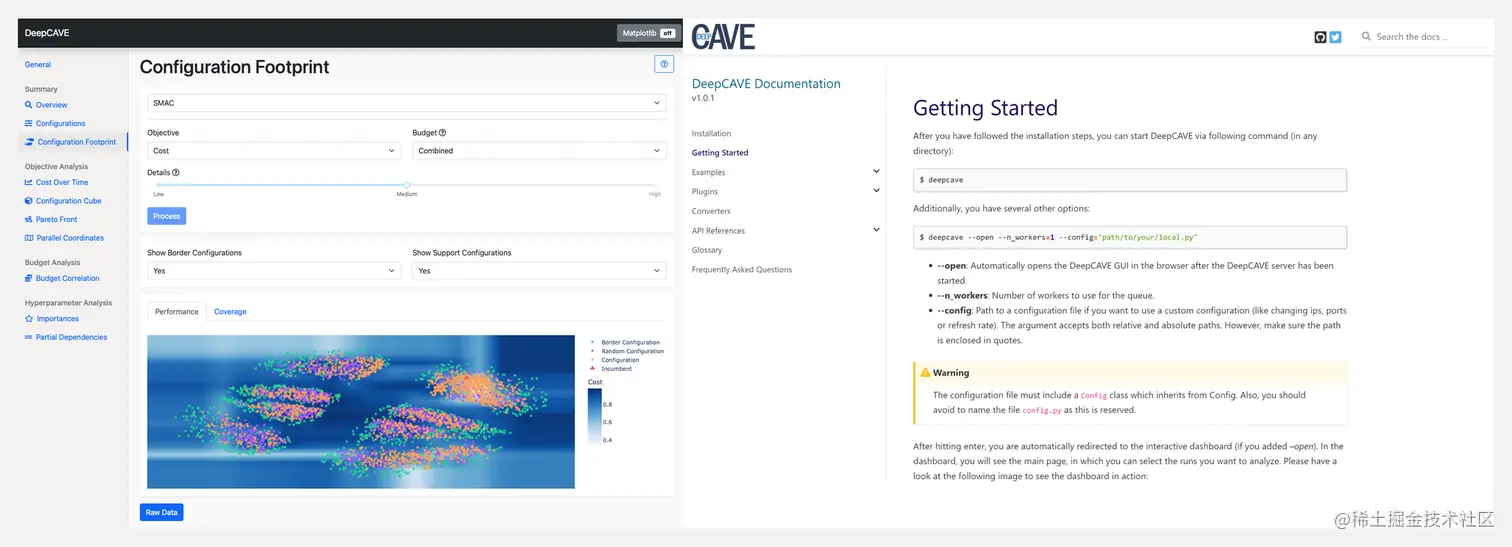Click the Importances star icon
Screen dimensions: 1512x547
point(28,319)
